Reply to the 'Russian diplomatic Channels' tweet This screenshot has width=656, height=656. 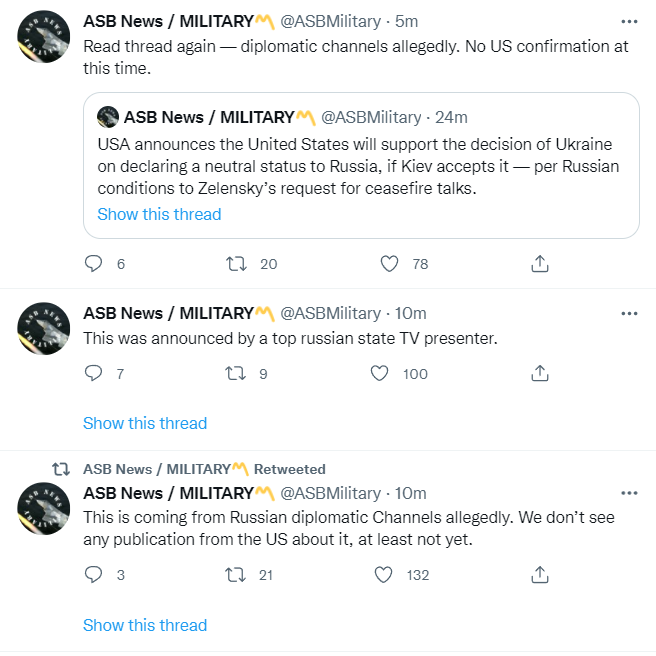pyautogui.click(x=93, y=575)
